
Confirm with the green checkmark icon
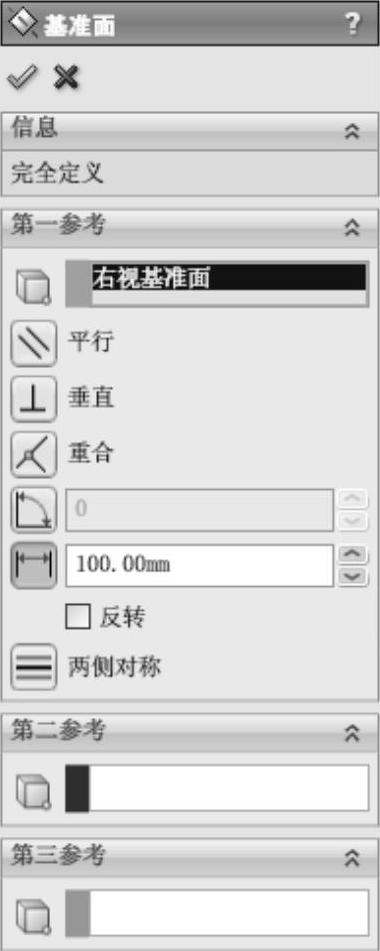[x=22, y=77]
